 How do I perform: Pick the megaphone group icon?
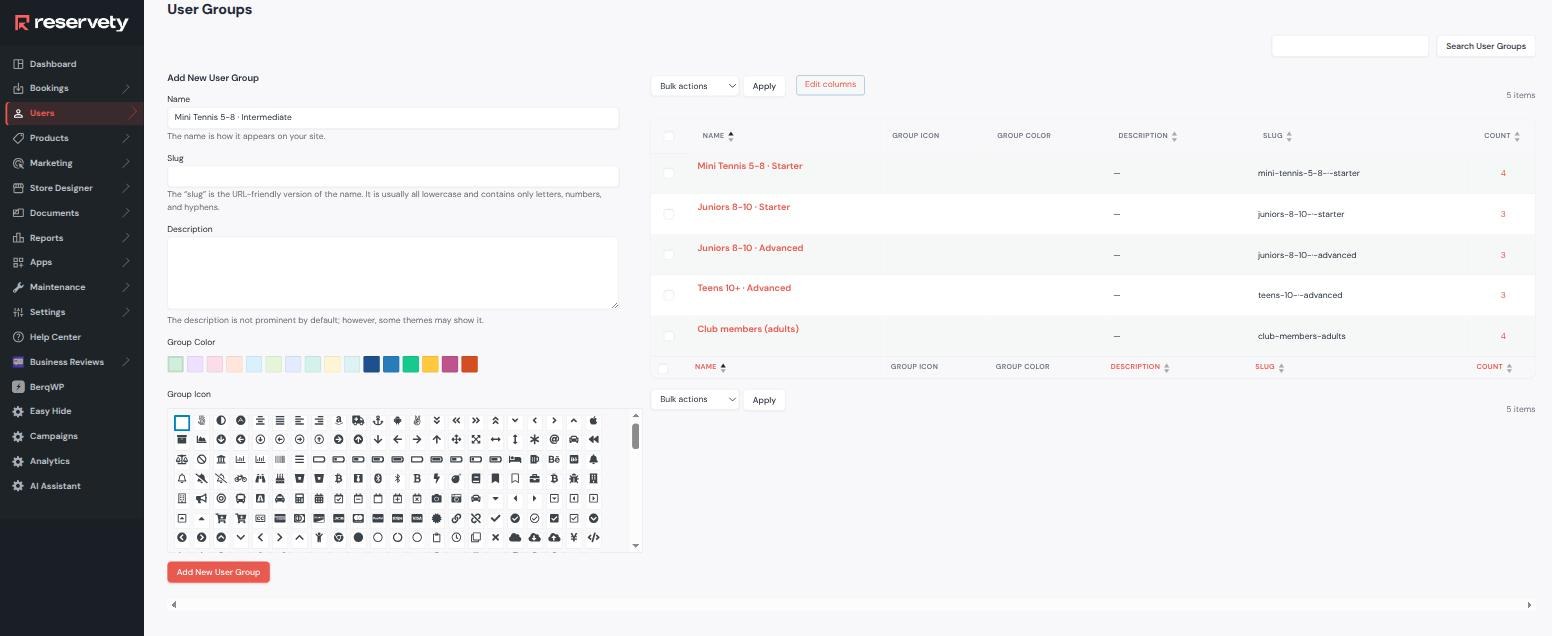(202, 499)
